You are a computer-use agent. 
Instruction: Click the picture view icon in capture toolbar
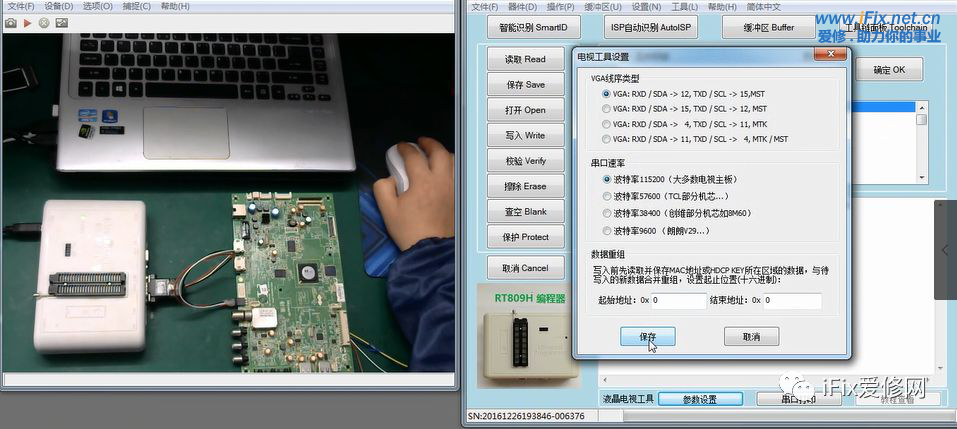(x=61, y=22)
